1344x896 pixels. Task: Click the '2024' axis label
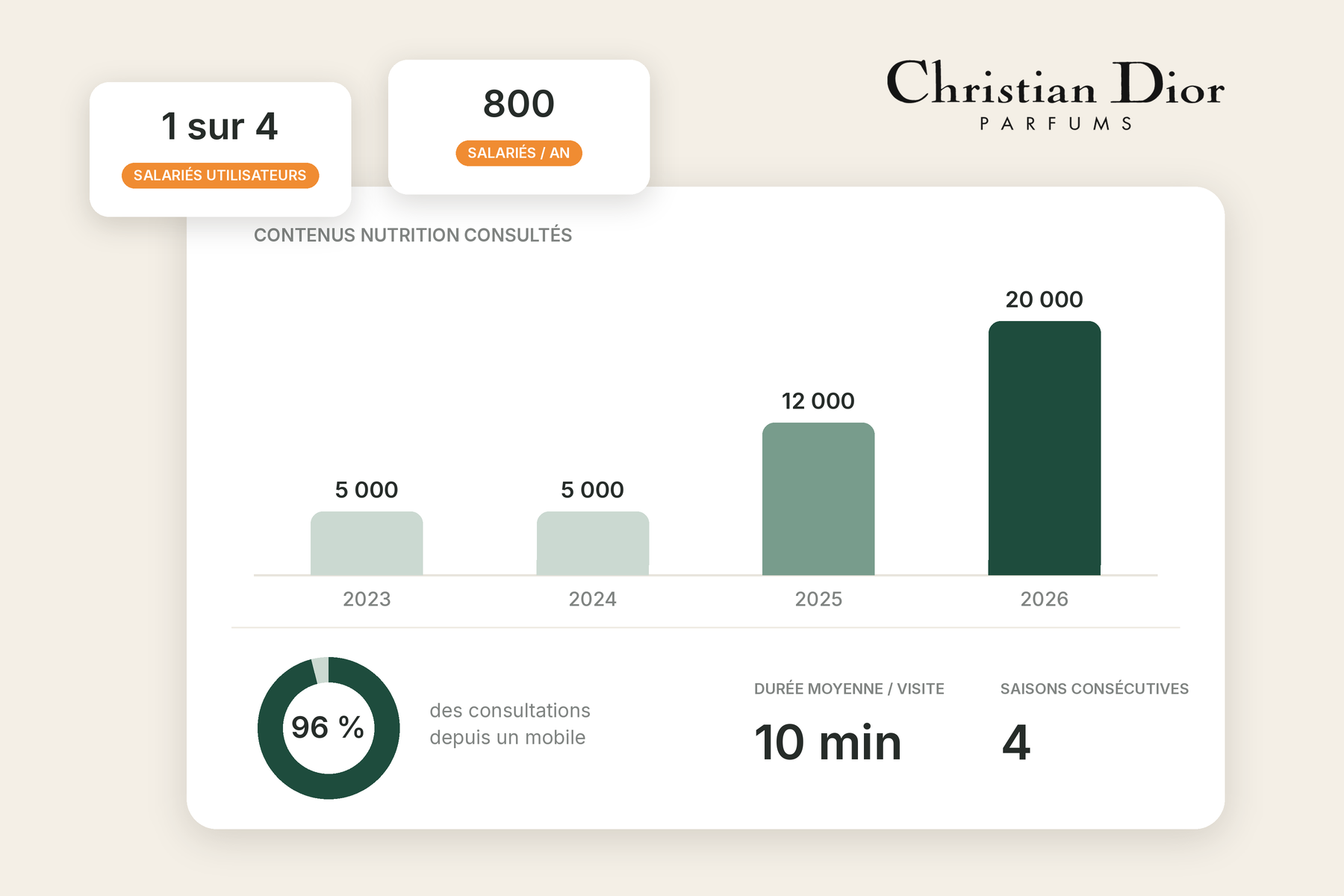593,599
